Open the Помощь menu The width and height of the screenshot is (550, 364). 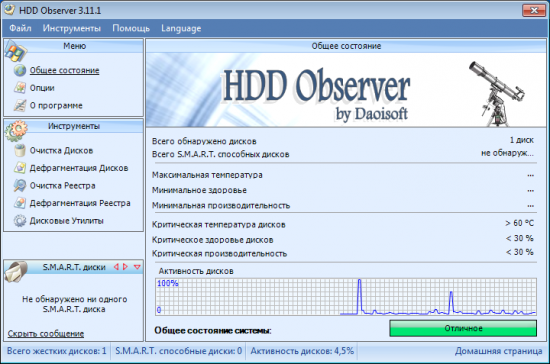[x=131, y=28]
